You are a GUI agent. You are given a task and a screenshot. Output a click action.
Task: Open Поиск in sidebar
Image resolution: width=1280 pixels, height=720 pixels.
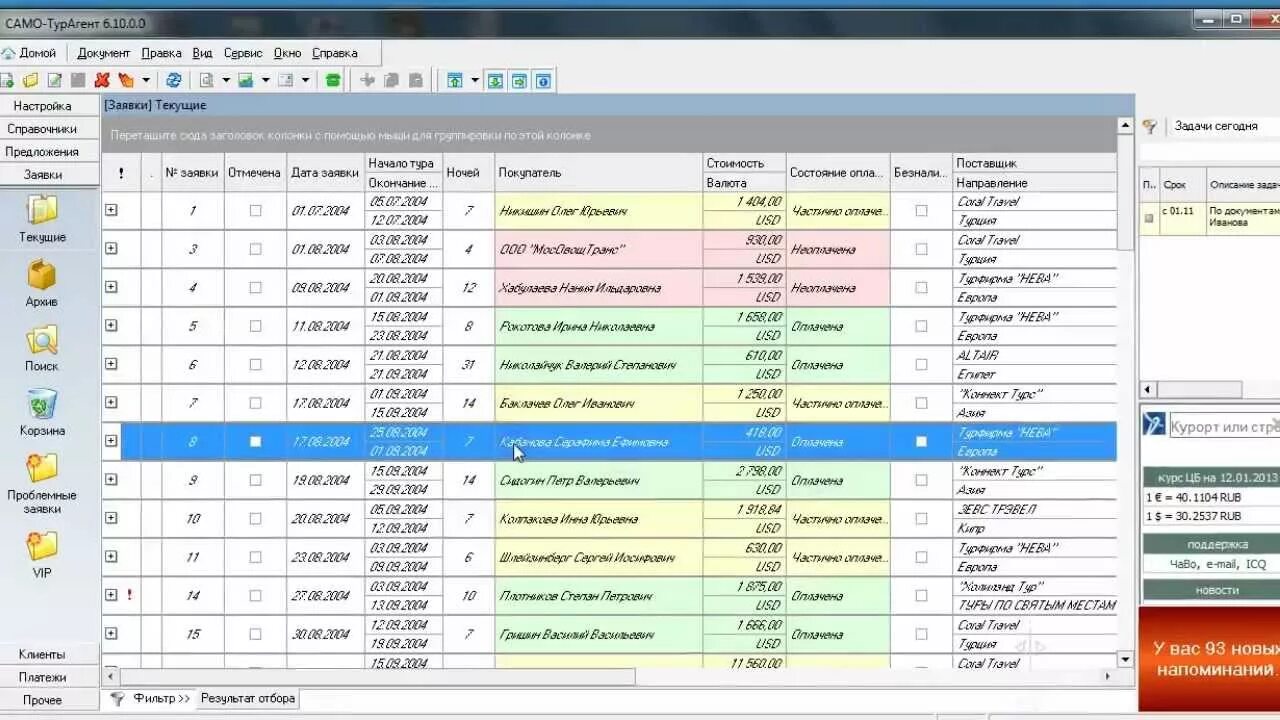pyautogui.click(x=42, y=348)
